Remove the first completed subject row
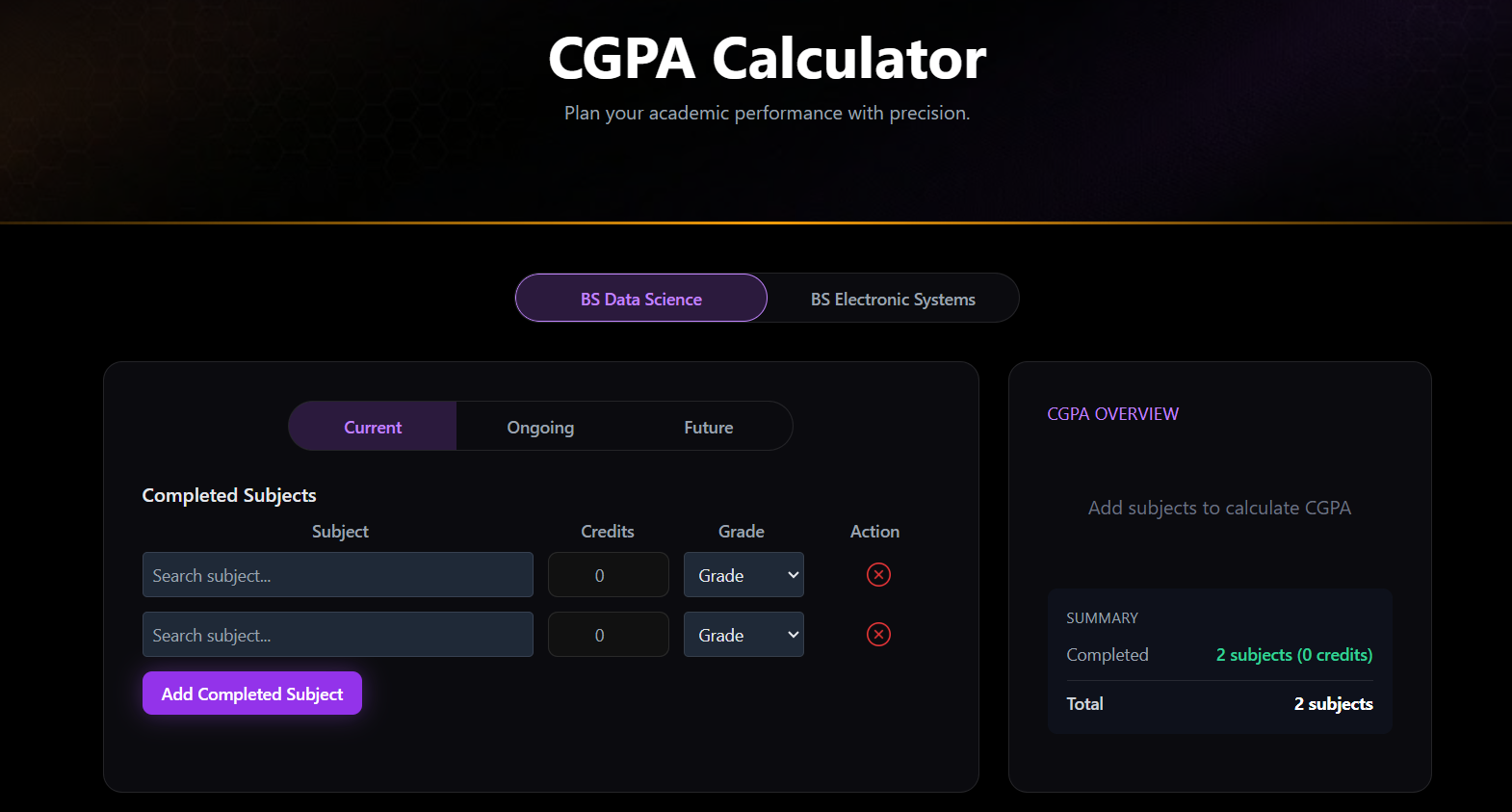The width and height of the screenshot is (1512, 812). [x=878, y=575]
